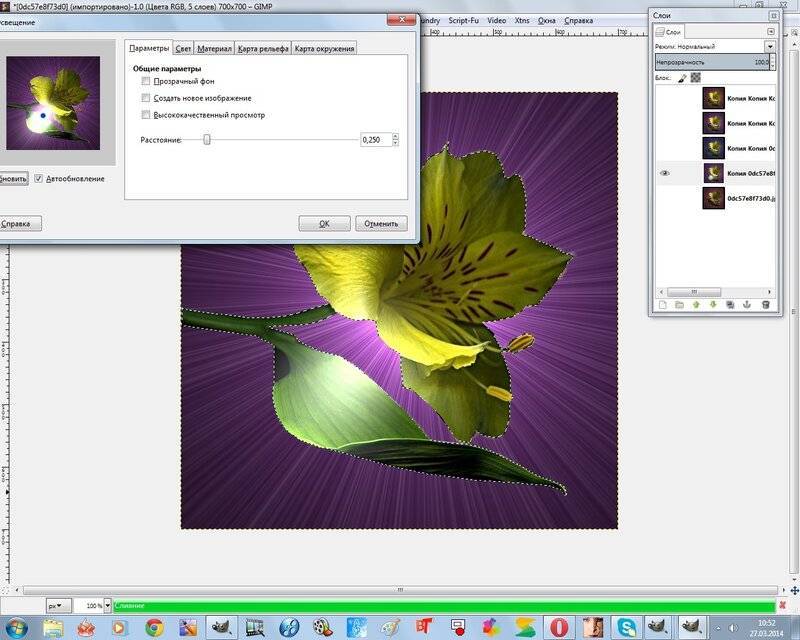
Task: Click the Слои tab in layers dock
Action: [669, 32]
